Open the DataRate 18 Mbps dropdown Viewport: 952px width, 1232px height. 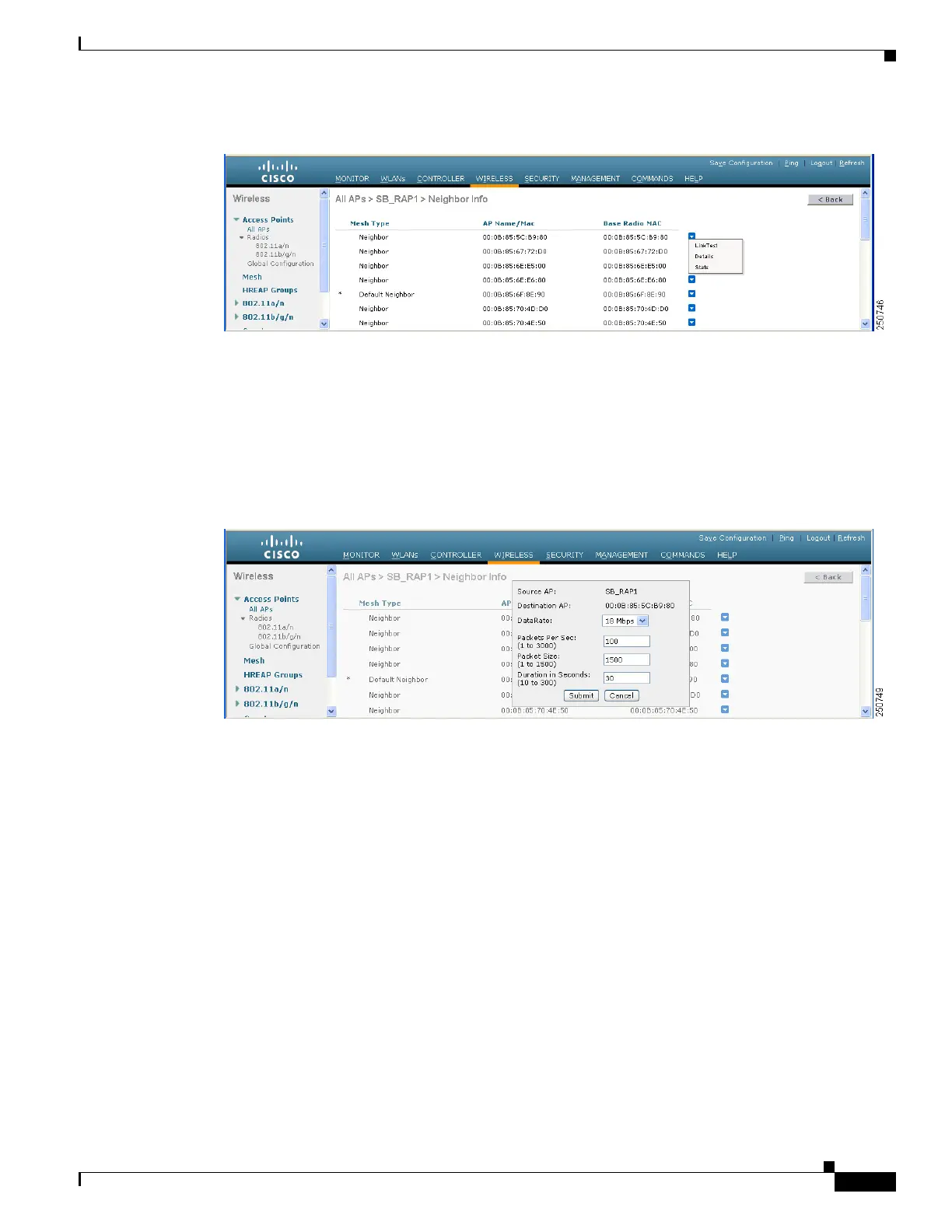click(x=625, y=621)
